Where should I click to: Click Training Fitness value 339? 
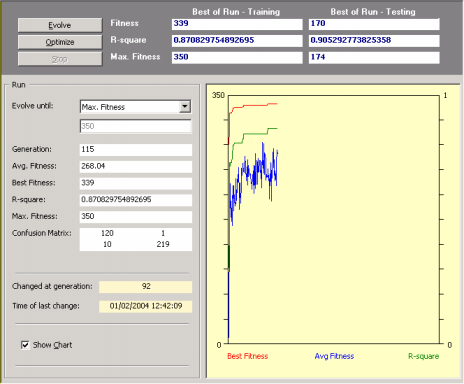coord(237,24)
